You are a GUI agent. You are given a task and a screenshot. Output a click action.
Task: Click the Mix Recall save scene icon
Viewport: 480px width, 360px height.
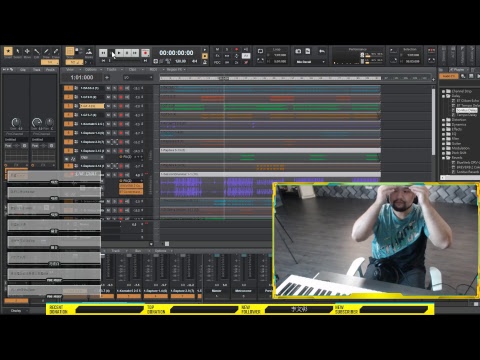298,51
